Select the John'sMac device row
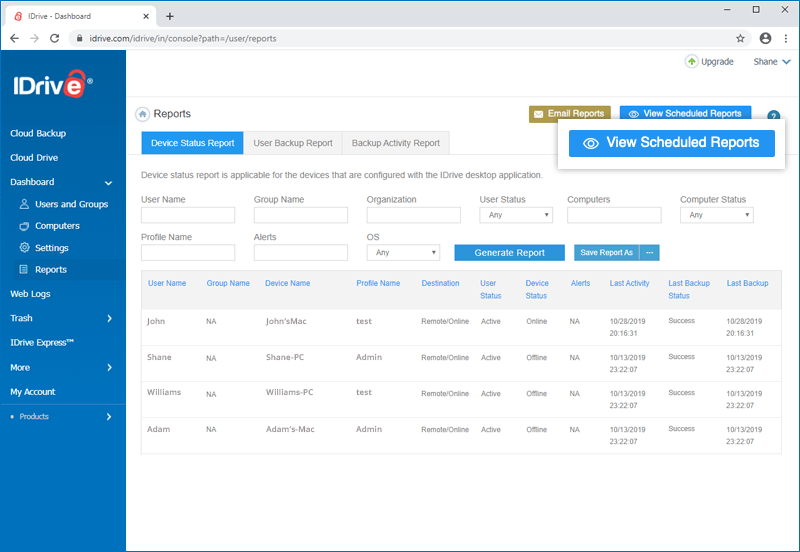The width and height of the screenshot is (800, 552). pos(461,327)
